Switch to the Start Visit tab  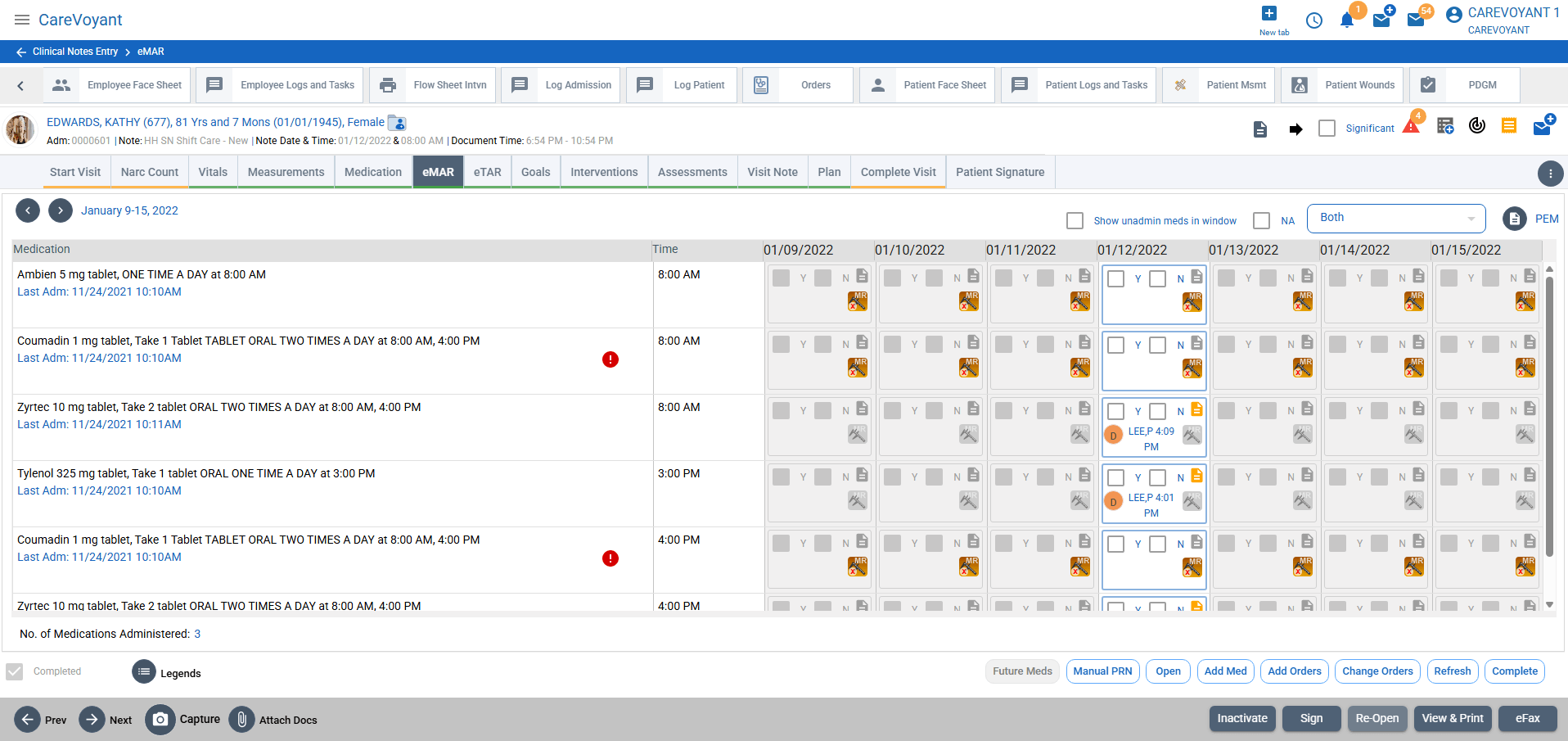coord(75,172)
